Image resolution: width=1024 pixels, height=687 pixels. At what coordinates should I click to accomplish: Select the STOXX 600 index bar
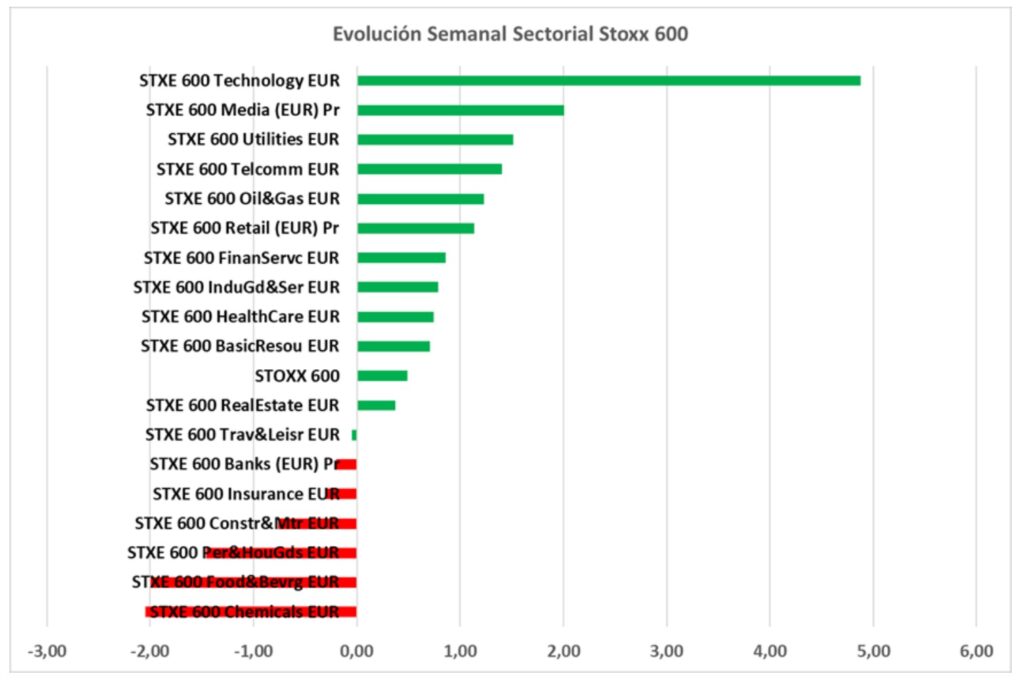click(382, 376)
